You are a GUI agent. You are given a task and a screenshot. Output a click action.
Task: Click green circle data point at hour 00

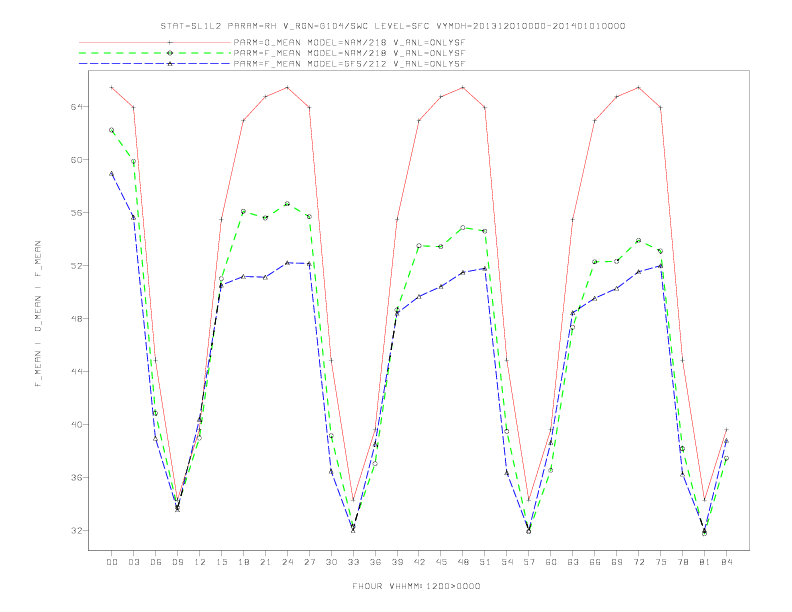point(112,130)
